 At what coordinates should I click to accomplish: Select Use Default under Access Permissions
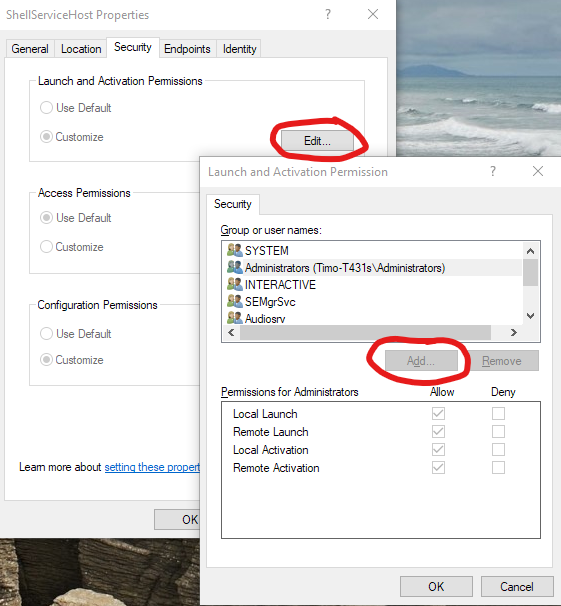tap(76, 218)
